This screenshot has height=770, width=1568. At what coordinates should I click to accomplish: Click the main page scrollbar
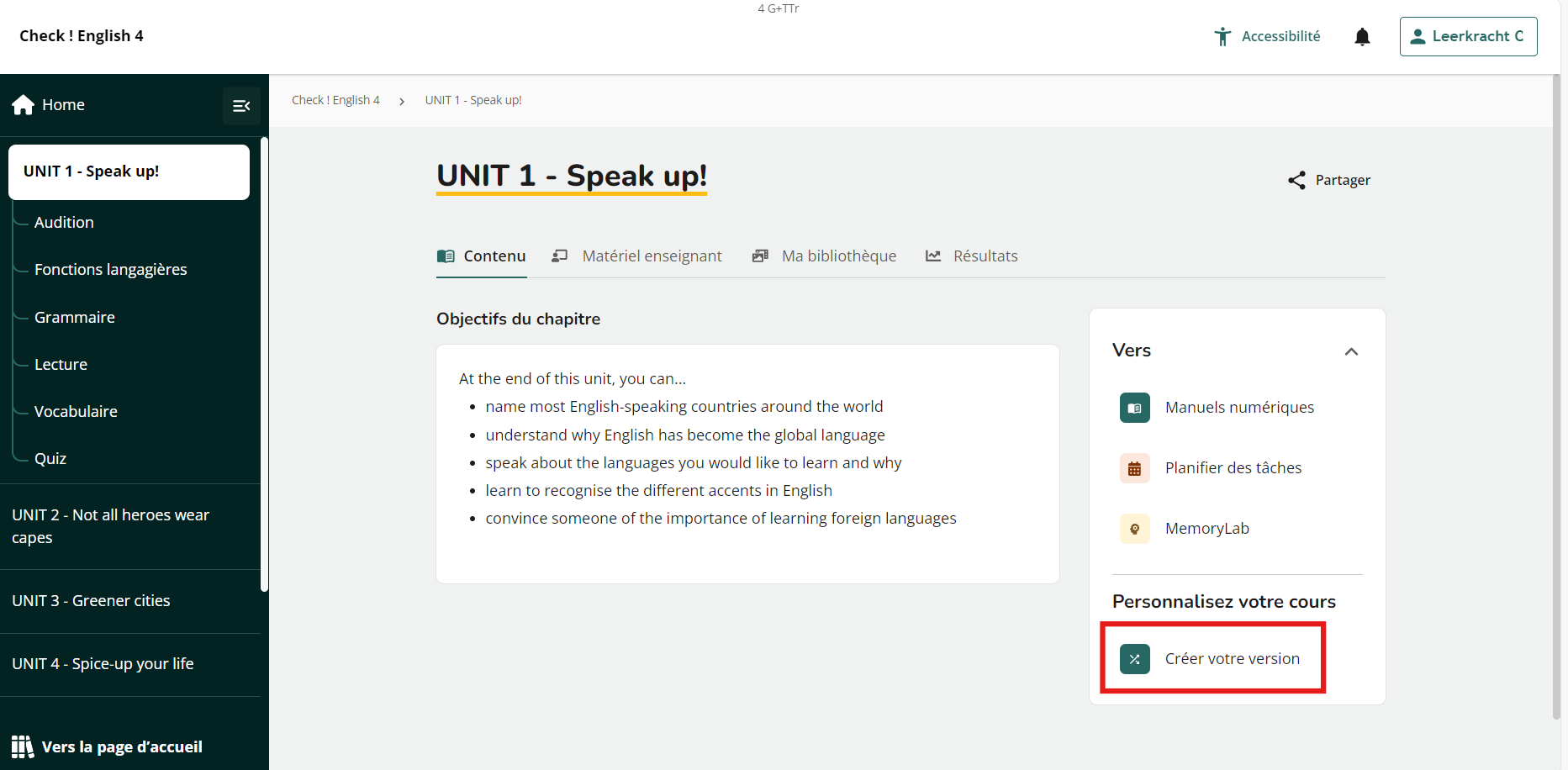1556,398
